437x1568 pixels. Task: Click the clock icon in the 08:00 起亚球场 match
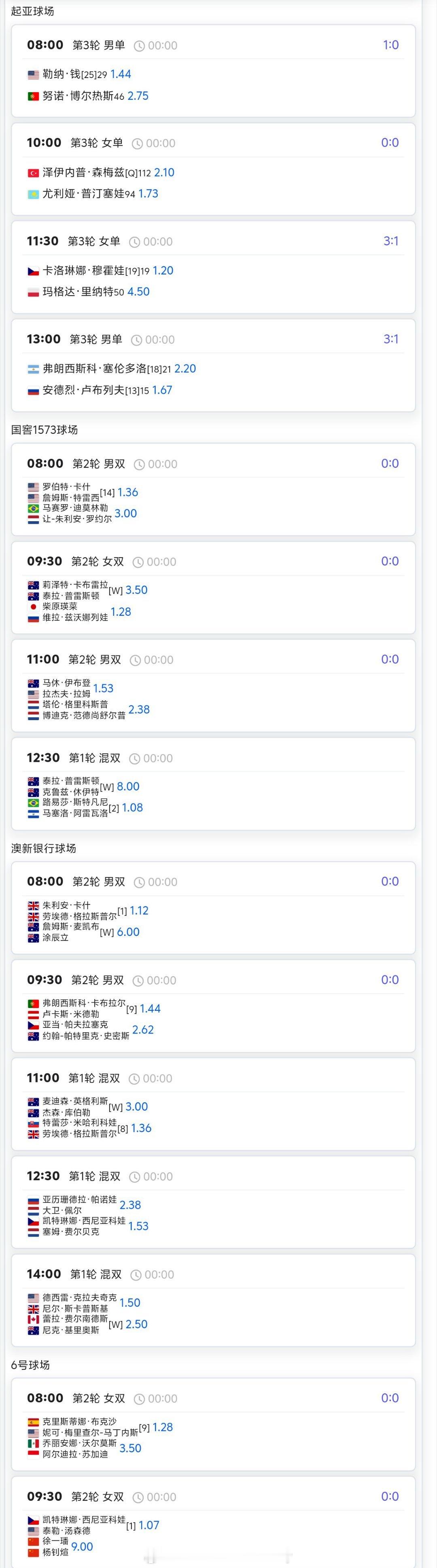click(139, 46)
